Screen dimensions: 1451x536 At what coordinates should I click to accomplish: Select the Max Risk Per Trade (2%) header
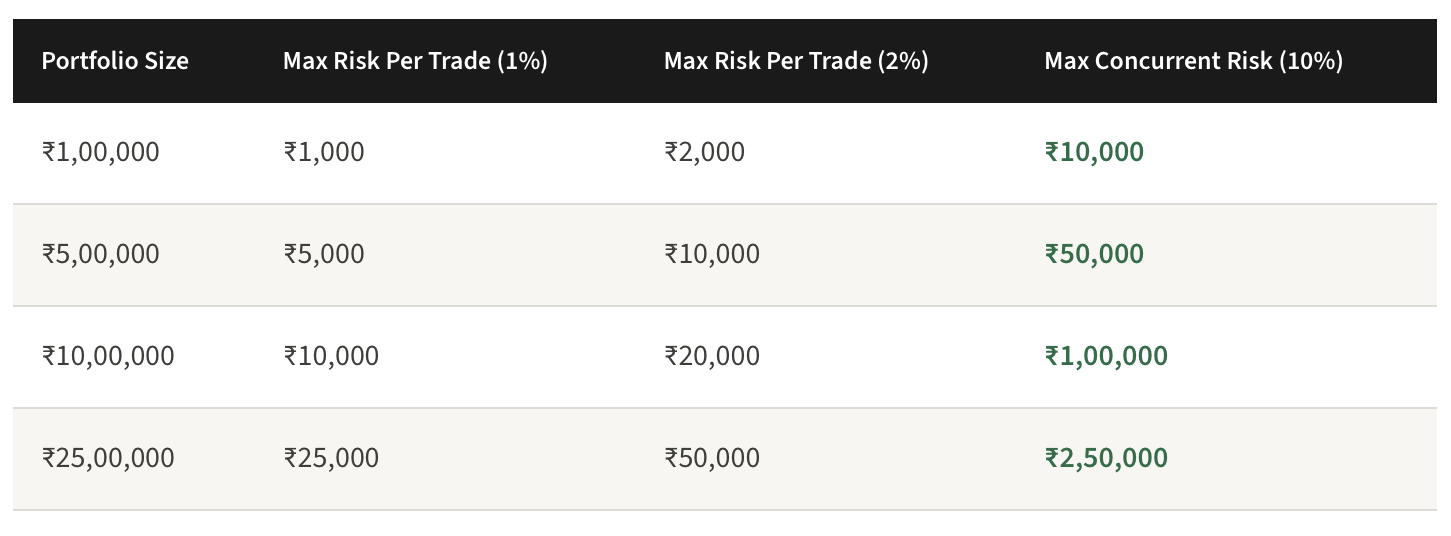pyautogui.click(x=796, y=61)
